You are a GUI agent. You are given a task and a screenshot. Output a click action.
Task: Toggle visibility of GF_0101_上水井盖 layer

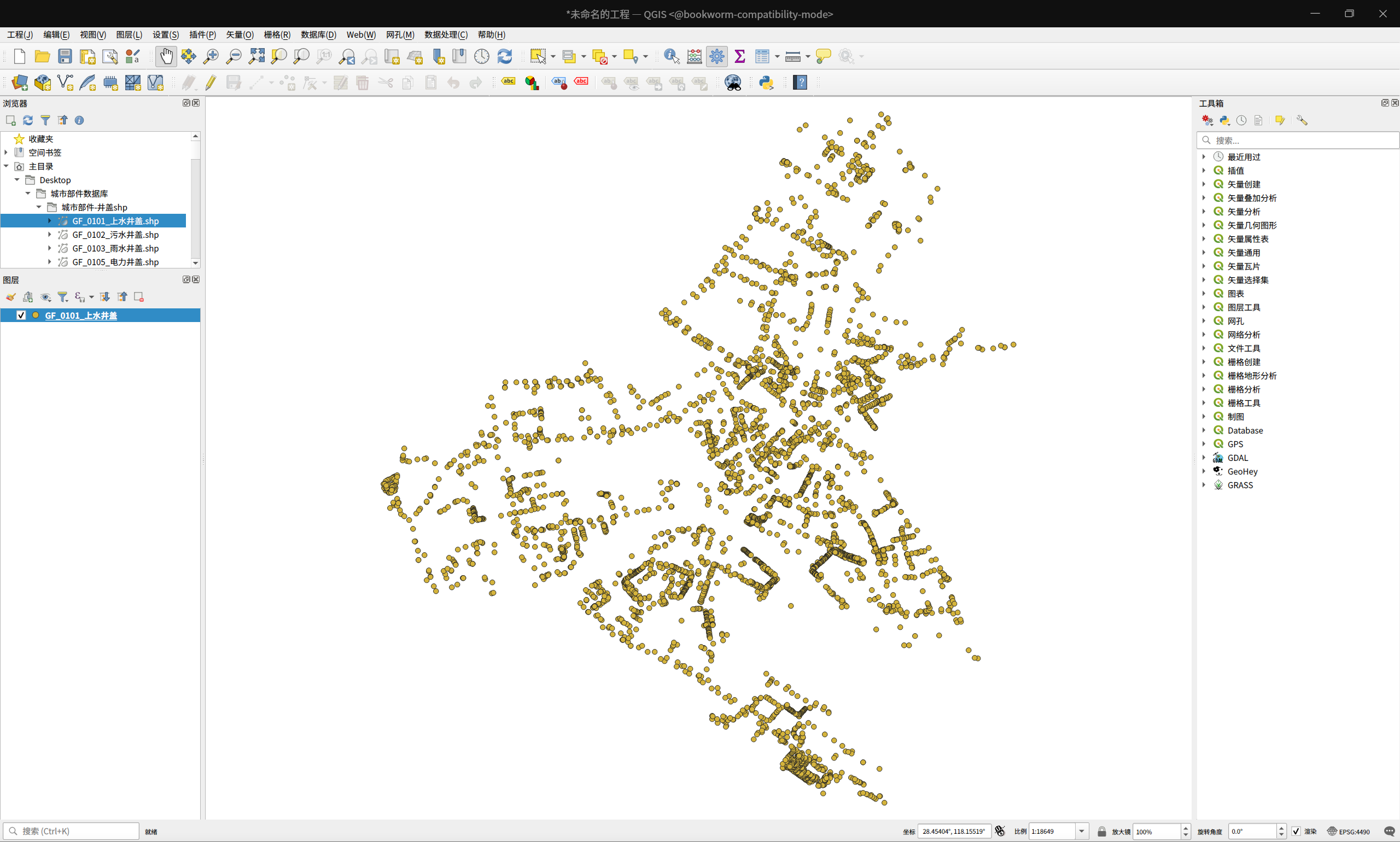[x=21, y=315]
